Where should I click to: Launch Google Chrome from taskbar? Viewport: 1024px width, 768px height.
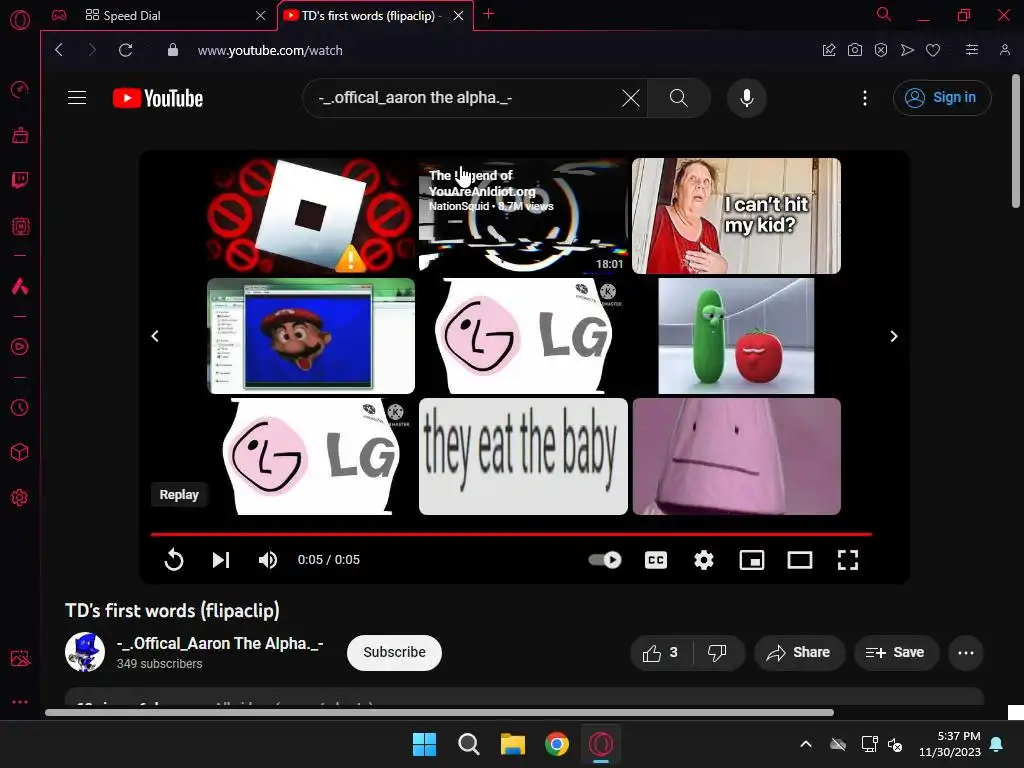click(x=557, y=744)
